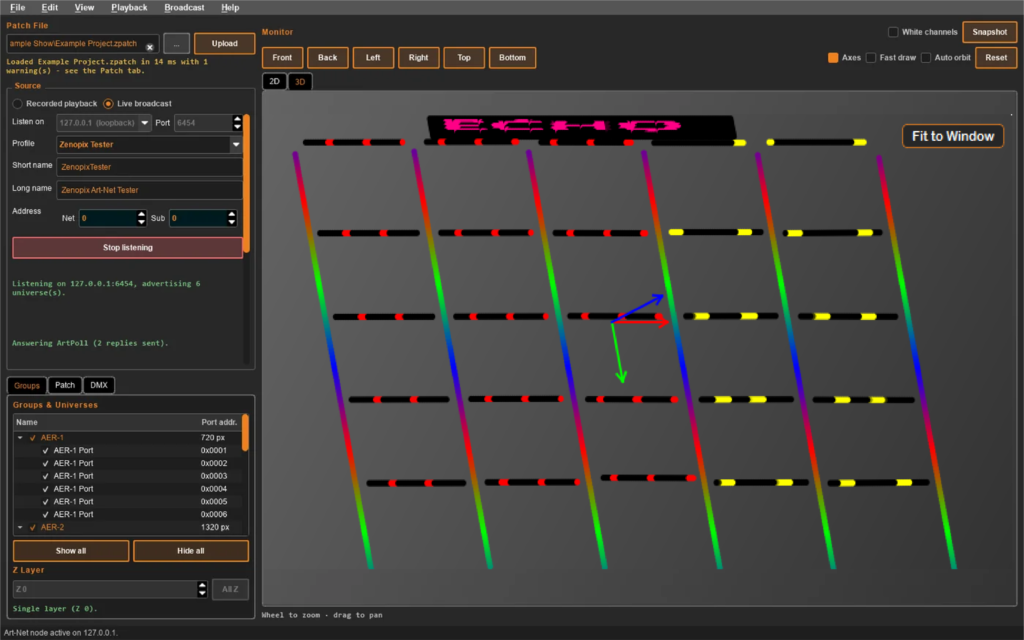Upload the patch file
Screen dimensions: 1024x640
pos(225,43)
